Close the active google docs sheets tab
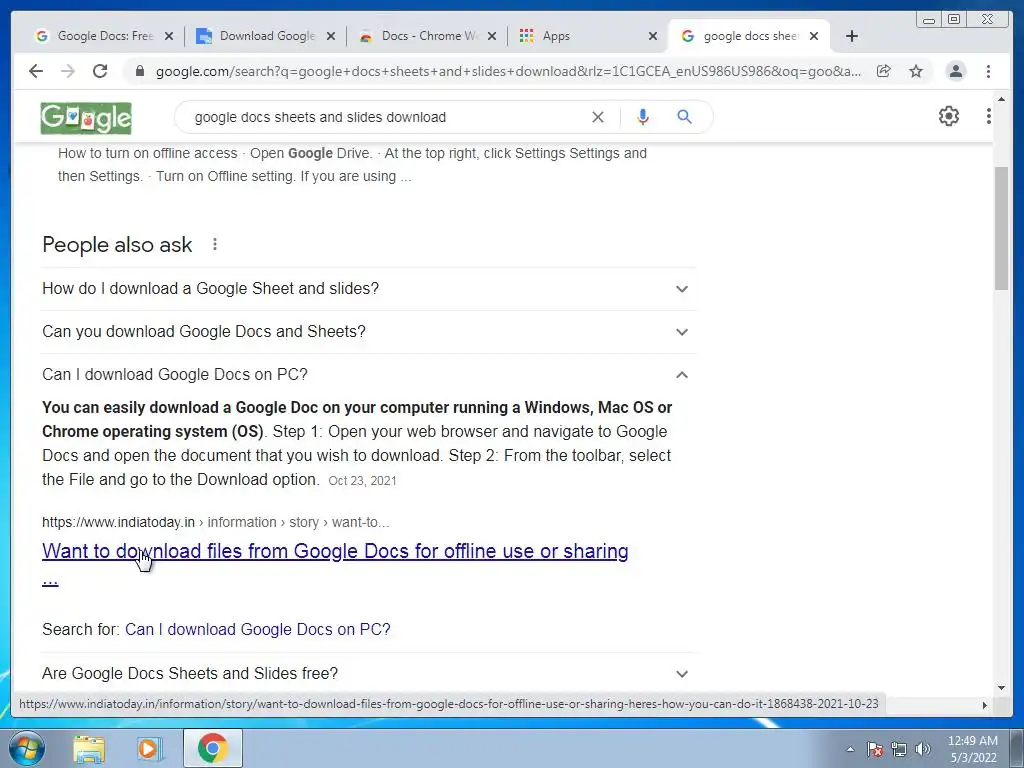Viewport: 1024px width, 768px height. (814, 36)
